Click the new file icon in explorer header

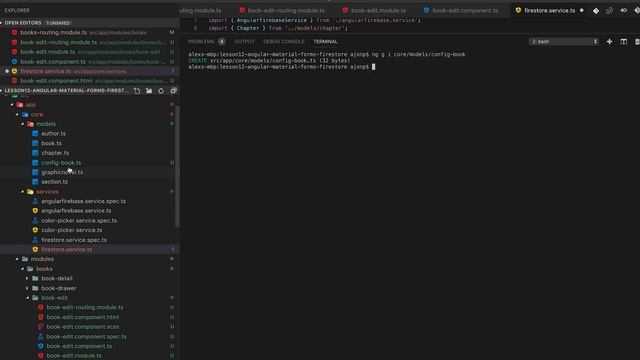tap(137, 91)
